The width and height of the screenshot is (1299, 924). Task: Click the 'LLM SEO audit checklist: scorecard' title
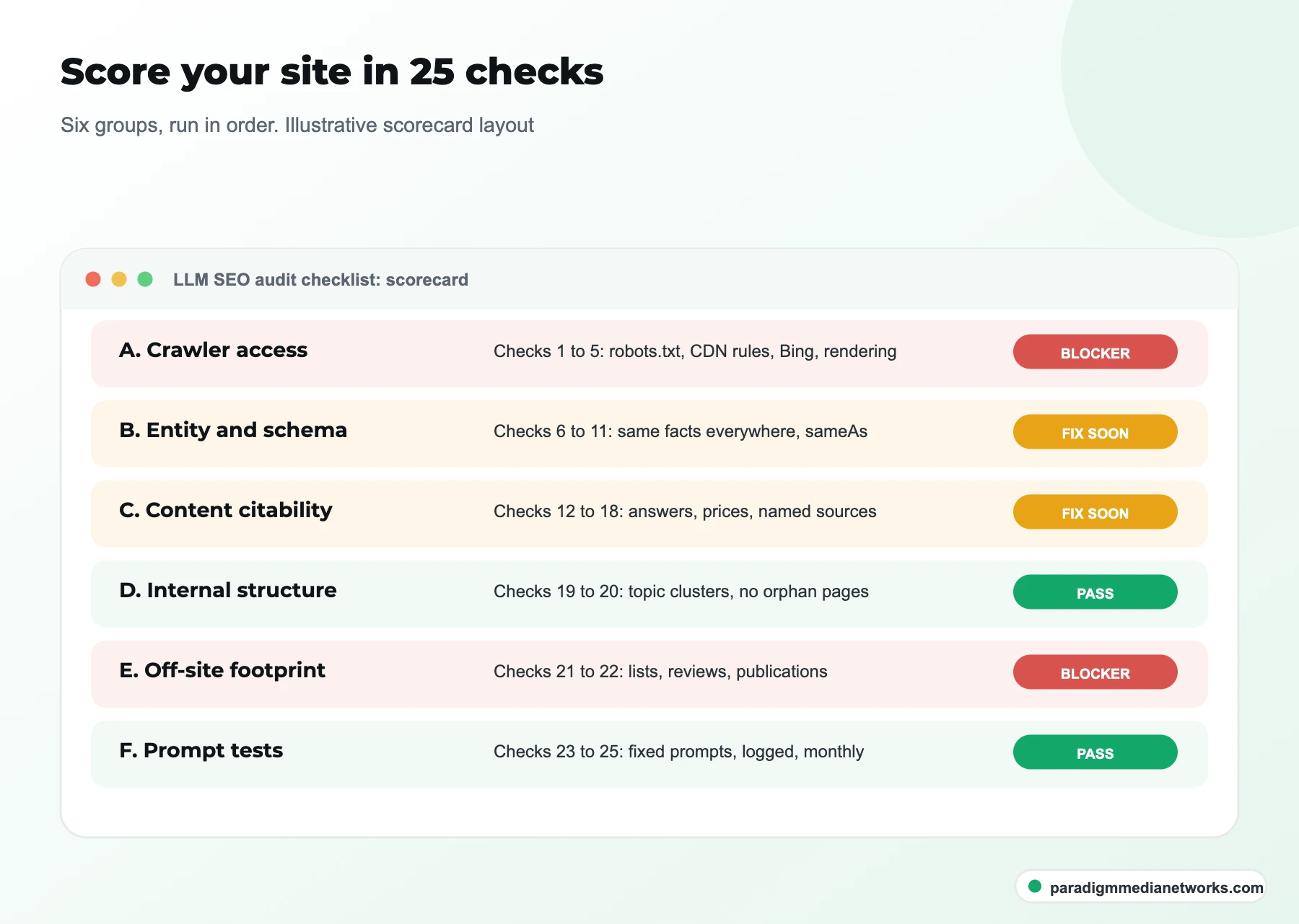(320, 280)
